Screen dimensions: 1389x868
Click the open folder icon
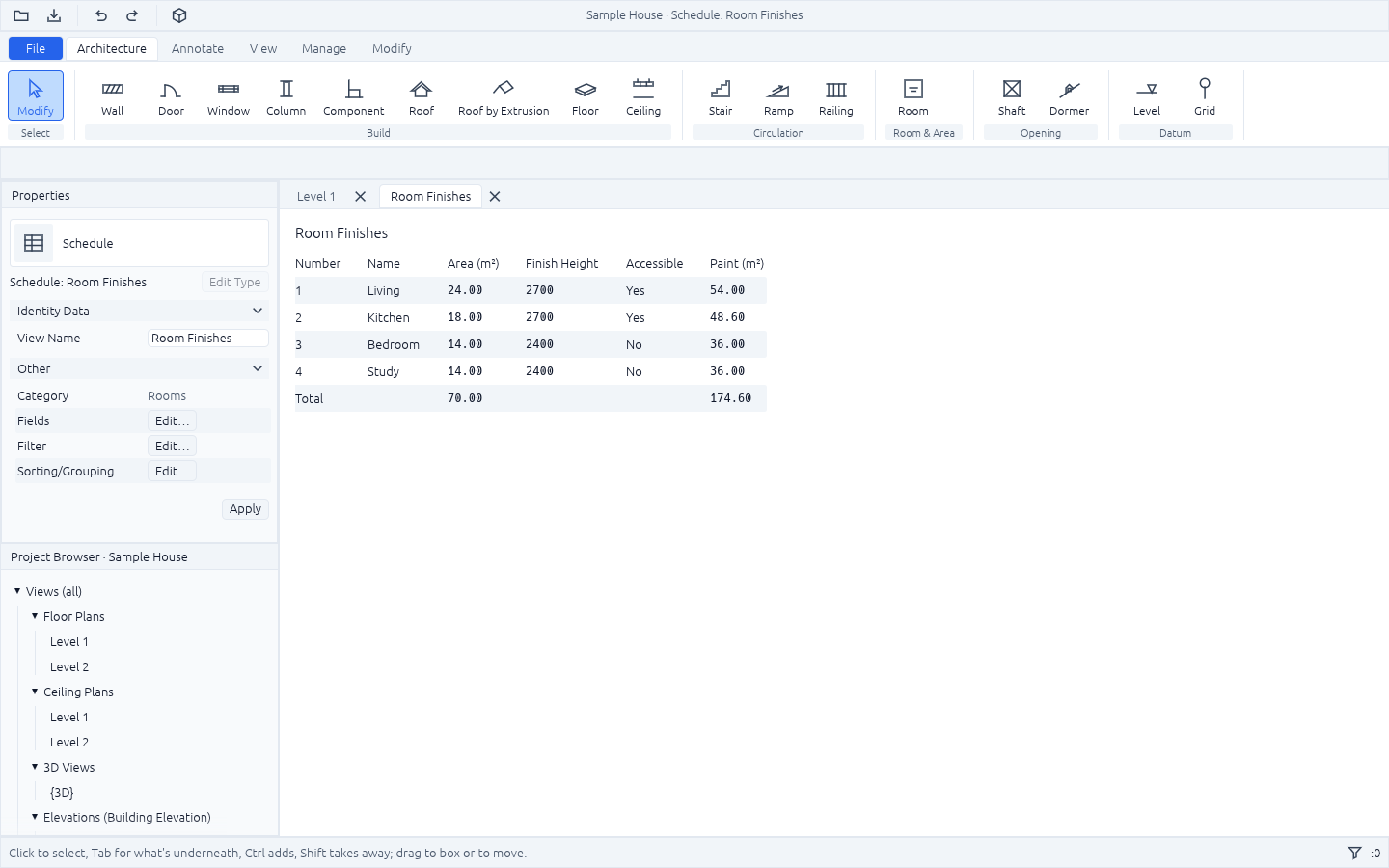[x=21, y=15]
